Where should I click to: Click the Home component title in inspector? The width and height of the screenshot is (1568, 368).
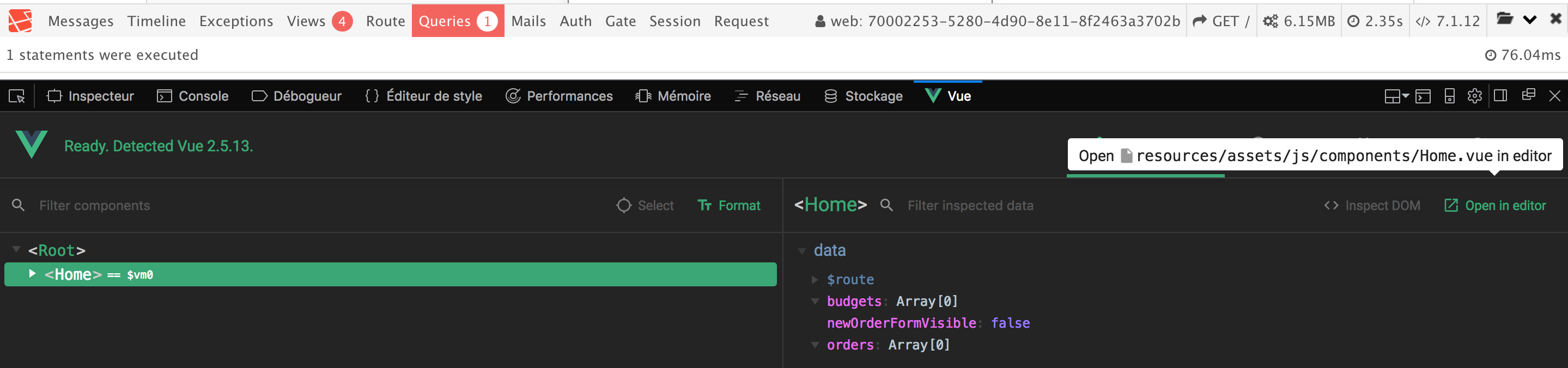coord(830,205)
